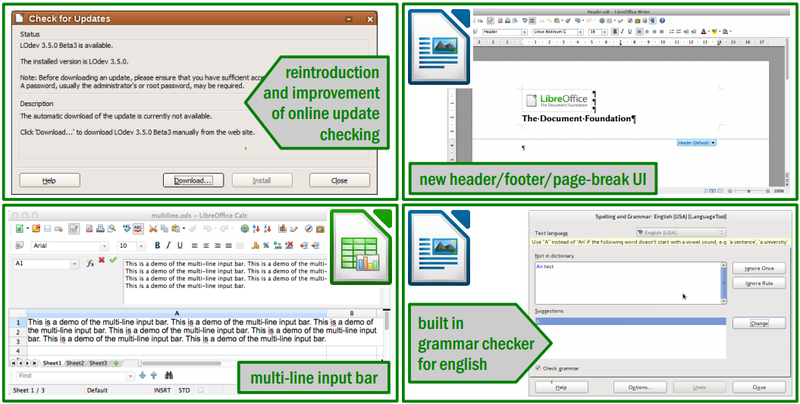Open font size 10 dropdown in Calc
The width and height of the screenshot is (800, 404).
coord(141,246)
